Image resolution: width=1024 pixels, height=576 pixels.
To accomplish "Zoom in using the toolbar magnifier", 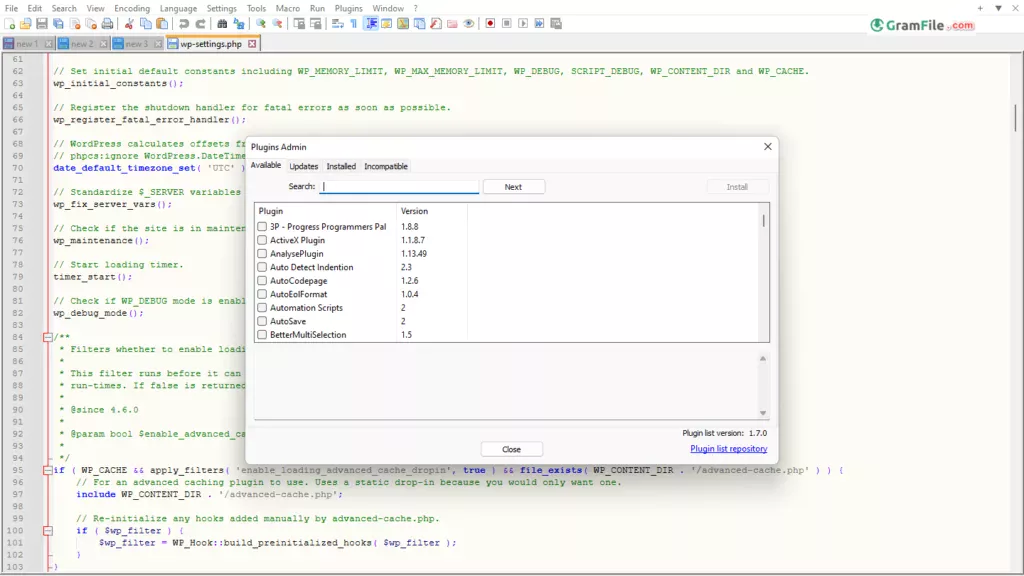I will [x=261, y=24].
